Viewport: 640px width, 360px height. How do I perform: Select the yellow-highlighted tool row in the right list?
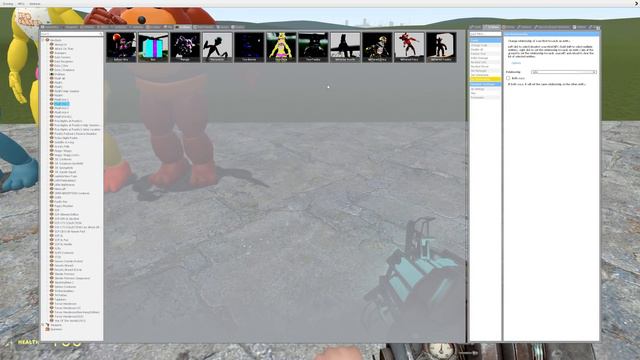pyautogui.click(x=485, y=79)
